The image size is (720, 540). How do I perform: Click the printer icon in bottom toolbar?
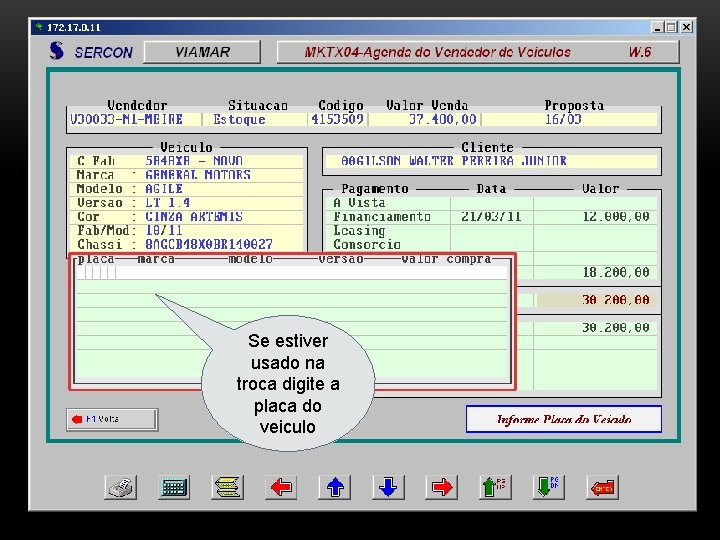click(x=121, y=487)
